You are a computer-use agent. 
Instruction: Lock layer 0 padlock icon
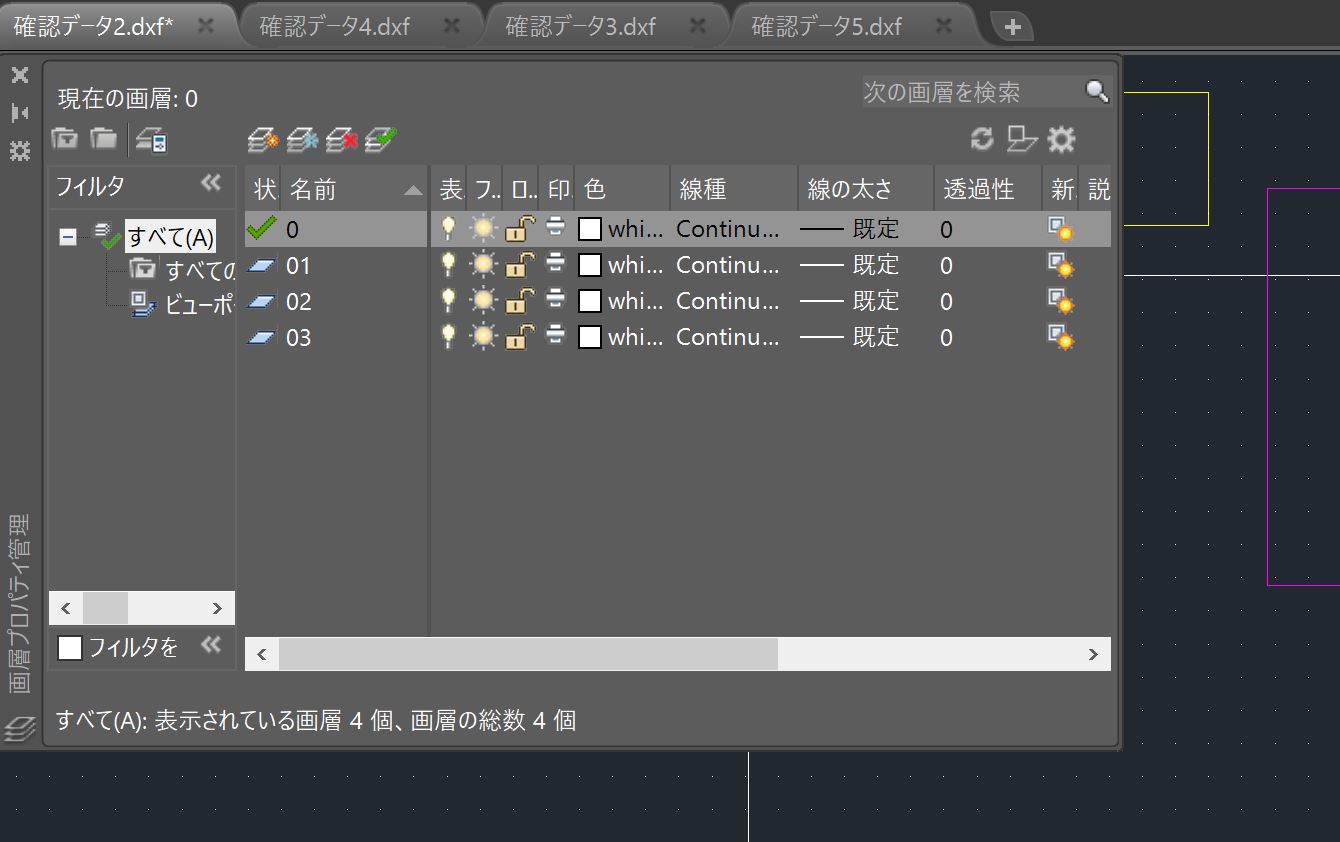tap(519, 229)
